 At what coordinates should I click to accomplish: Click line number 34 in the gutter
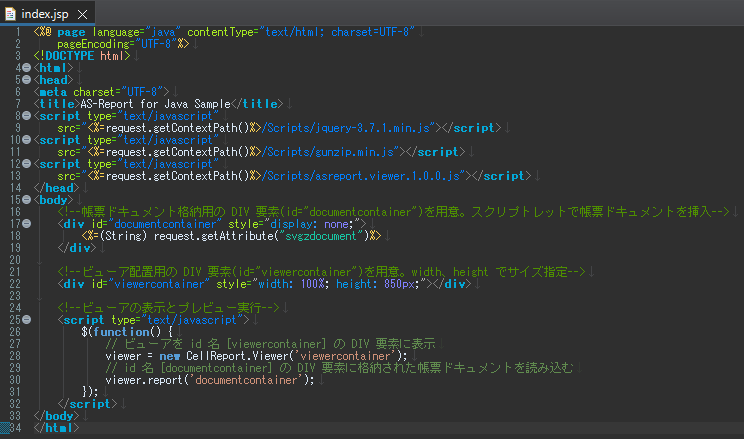(16, 428)
